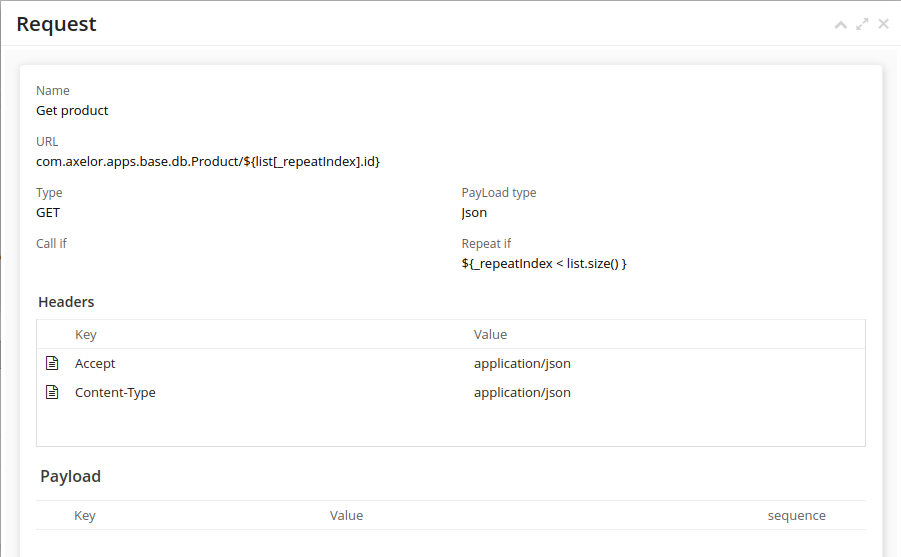Image resolution: width=901 pixels, height=557 pixels.
Task: Open the Content-Type header record icon
Action: tap(53, 392)
